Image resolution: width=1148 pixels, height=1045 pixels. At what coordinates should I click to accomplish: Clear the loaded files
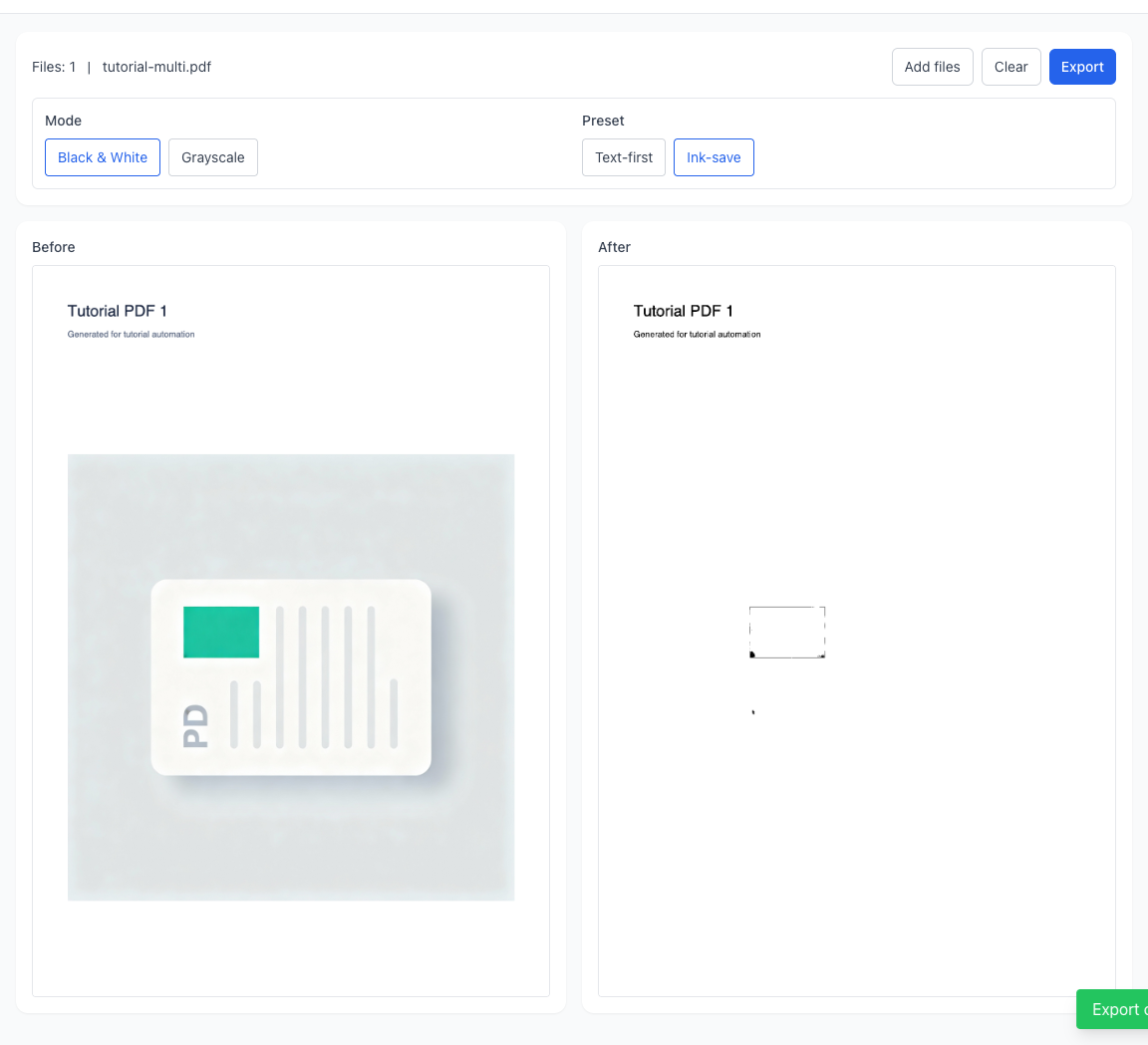(x=1010, y=67)
